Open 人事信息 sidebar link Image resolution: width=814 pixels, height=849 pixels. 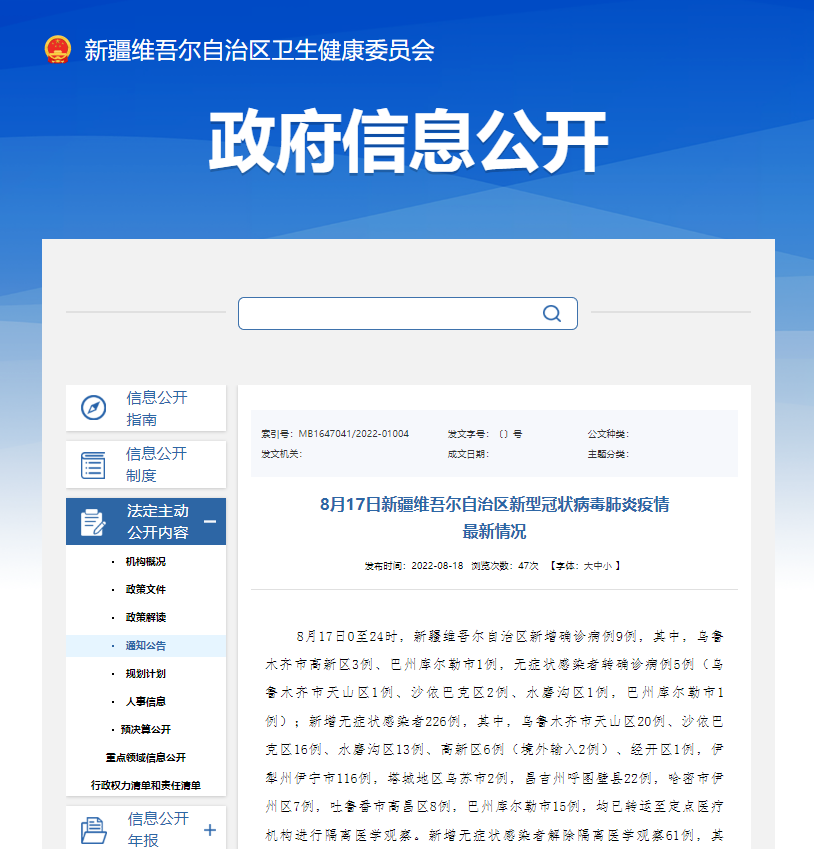click(146, 702)
